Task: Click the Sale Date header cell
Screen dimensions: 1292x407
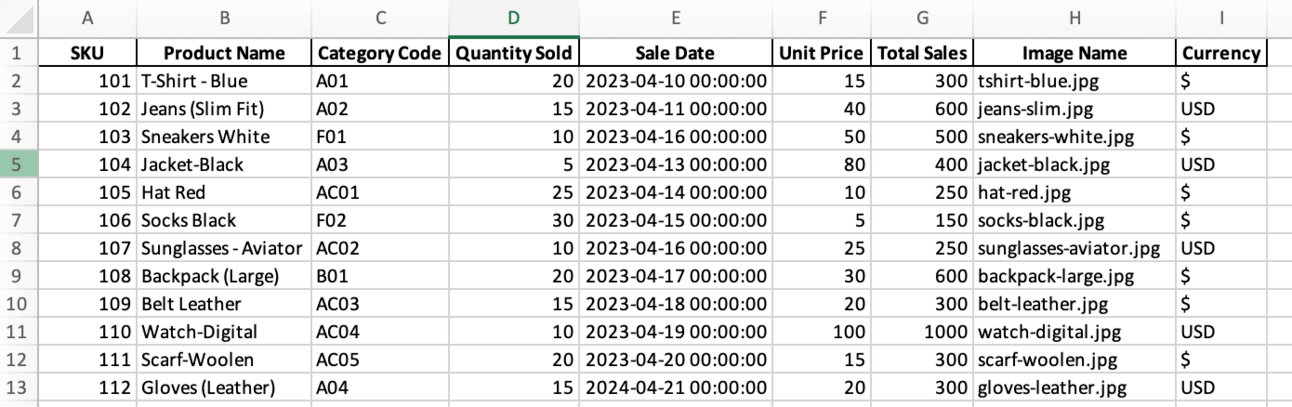Action: [x=676, y=53]
